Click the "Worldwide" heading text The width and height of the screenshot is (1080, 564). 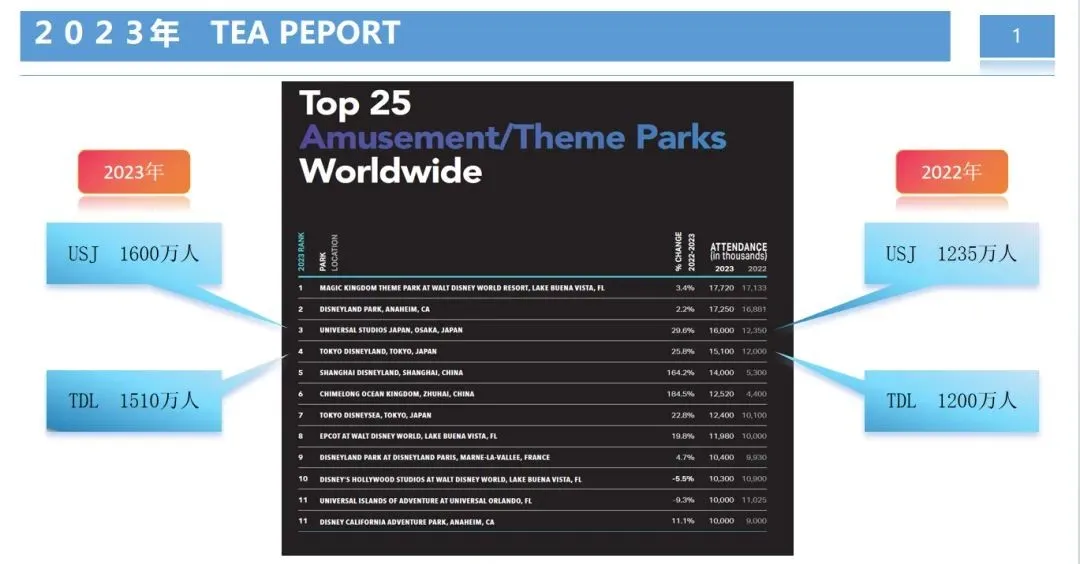point(391,171)
